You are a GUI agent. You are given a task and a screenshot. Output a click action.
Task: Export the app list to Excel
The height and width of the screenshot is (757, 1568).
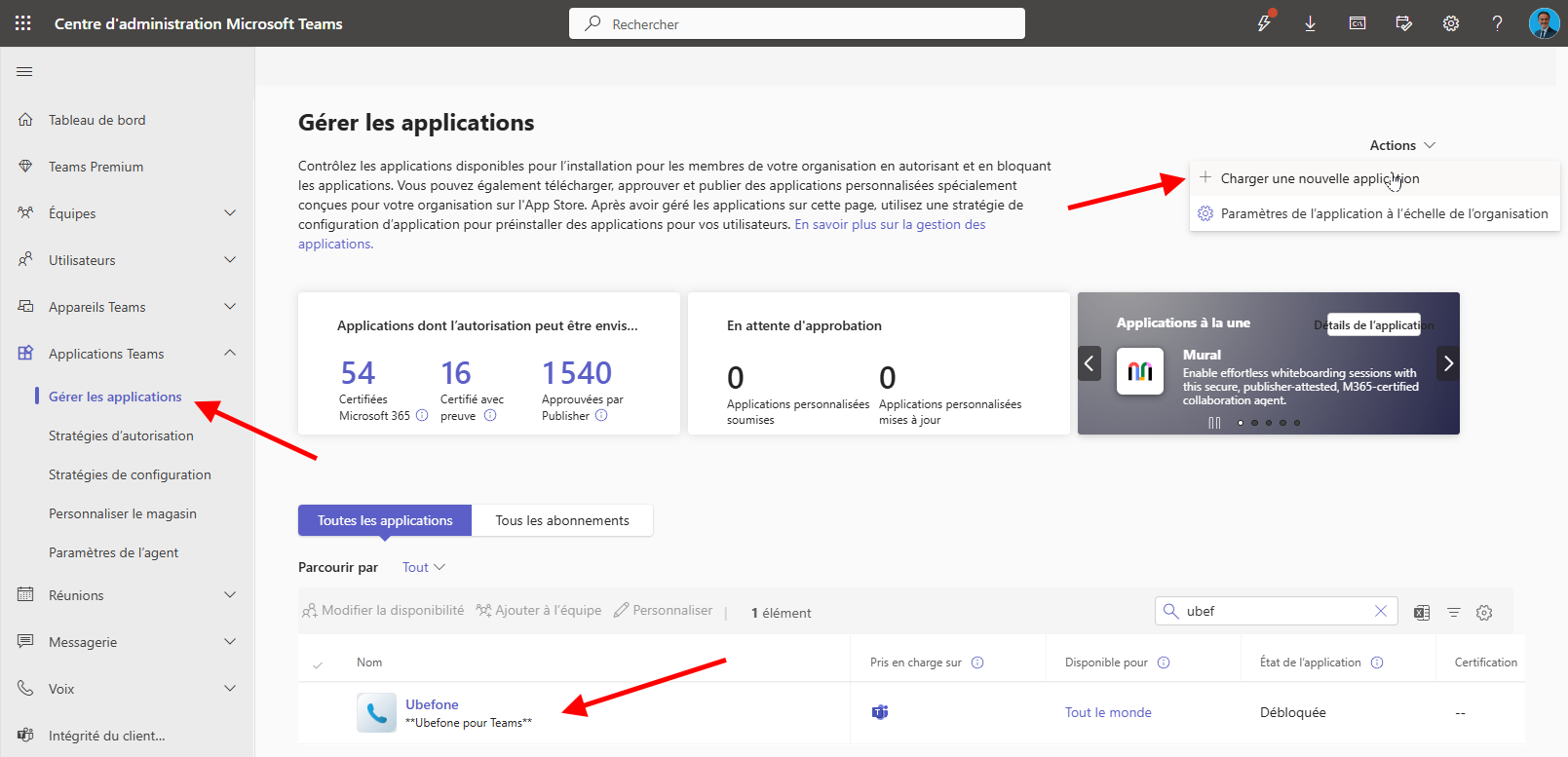pyautogui.click(x=1422, y=613)
